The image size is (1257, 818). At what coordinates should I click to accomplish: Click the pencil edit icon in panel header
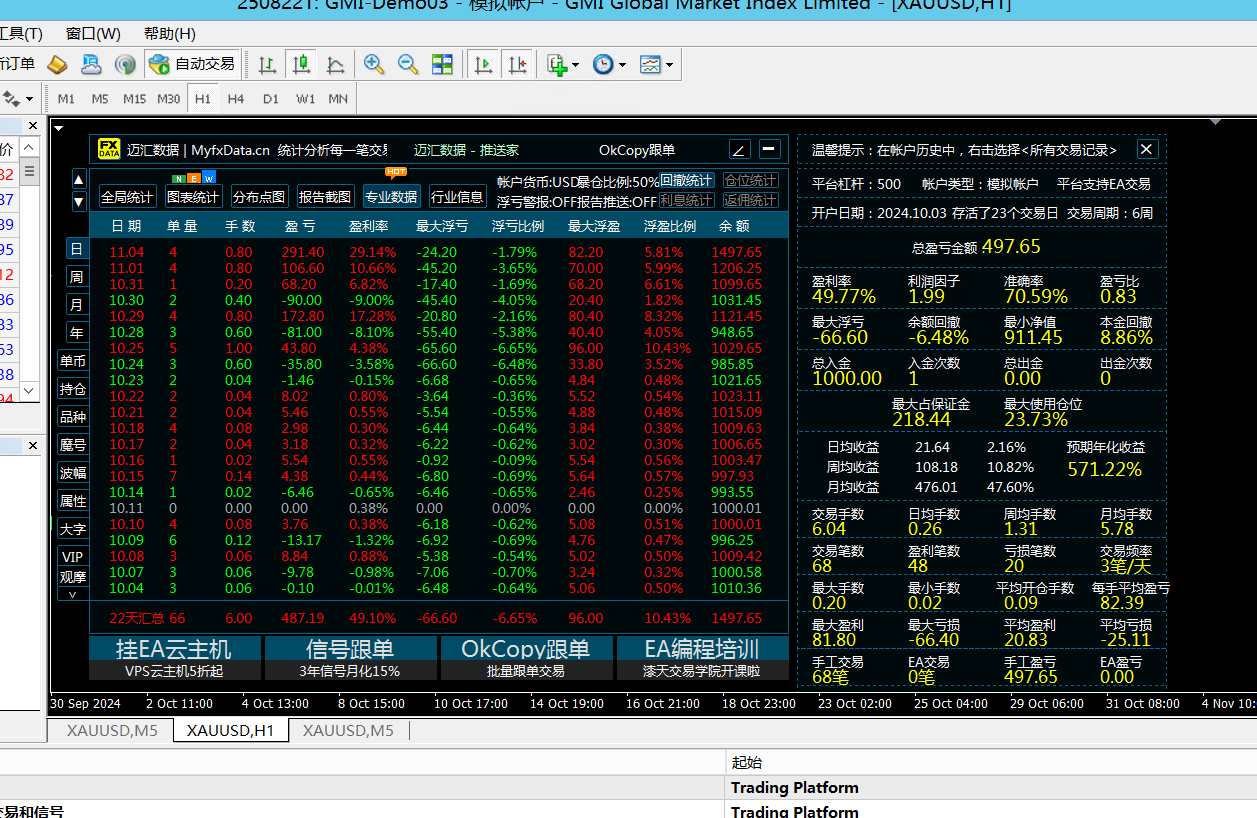(x=739, y=150)
